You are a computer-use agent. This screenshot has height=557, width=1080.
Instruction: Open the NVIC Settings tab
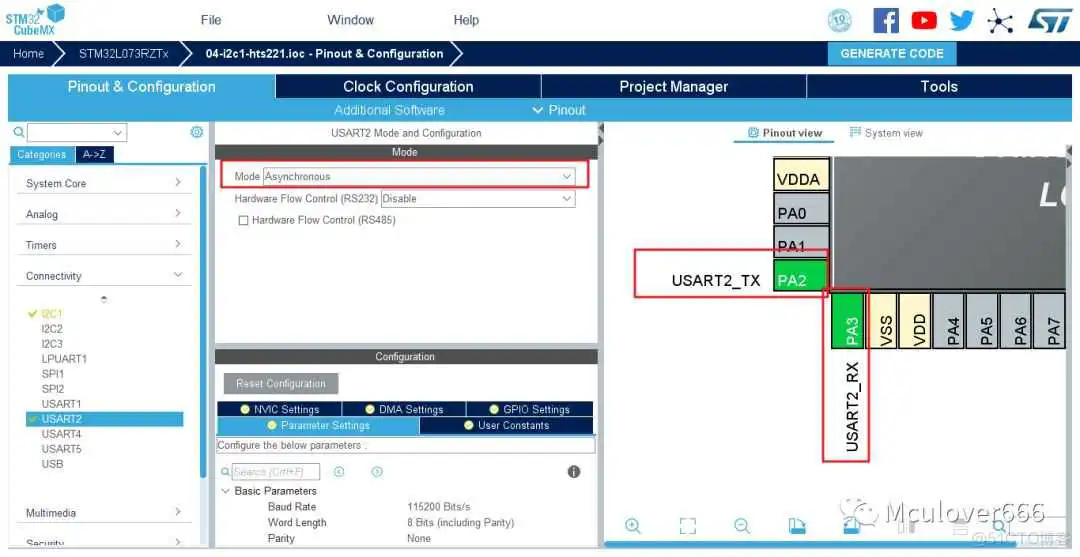point(279,409)
